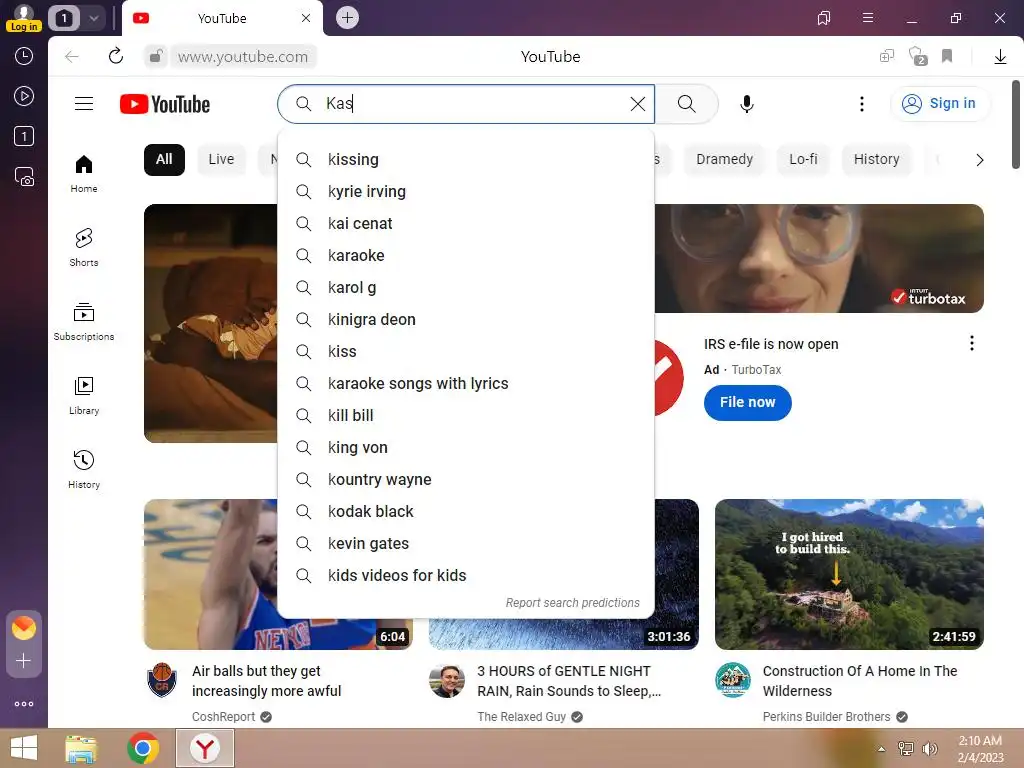The width and height of the screenshot is (1024, 768).
Task: Choose the 'kai cenat' suggestion
Action: tap(466, 223)
